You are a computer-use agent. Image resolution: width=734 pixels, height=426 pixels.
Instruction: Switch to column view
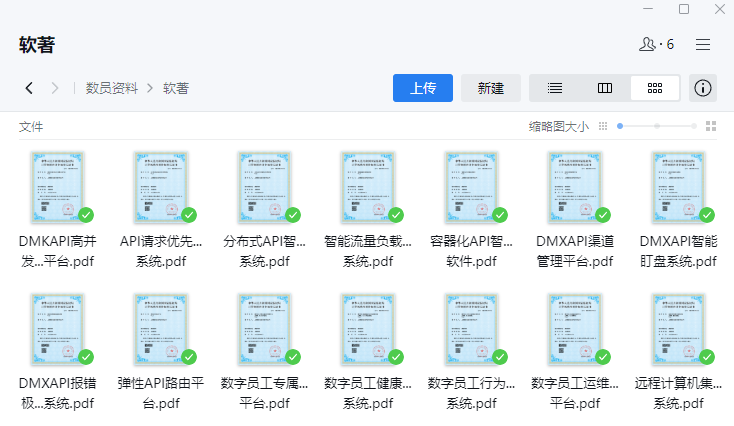(605, 88)
